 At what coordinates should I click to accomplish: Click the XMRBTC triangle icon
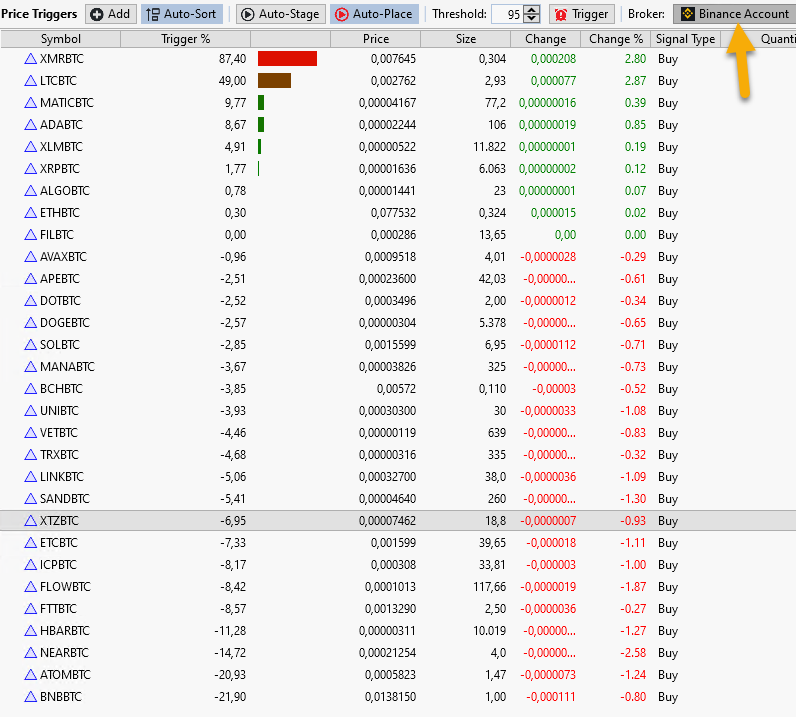click(x=30, y=59)
